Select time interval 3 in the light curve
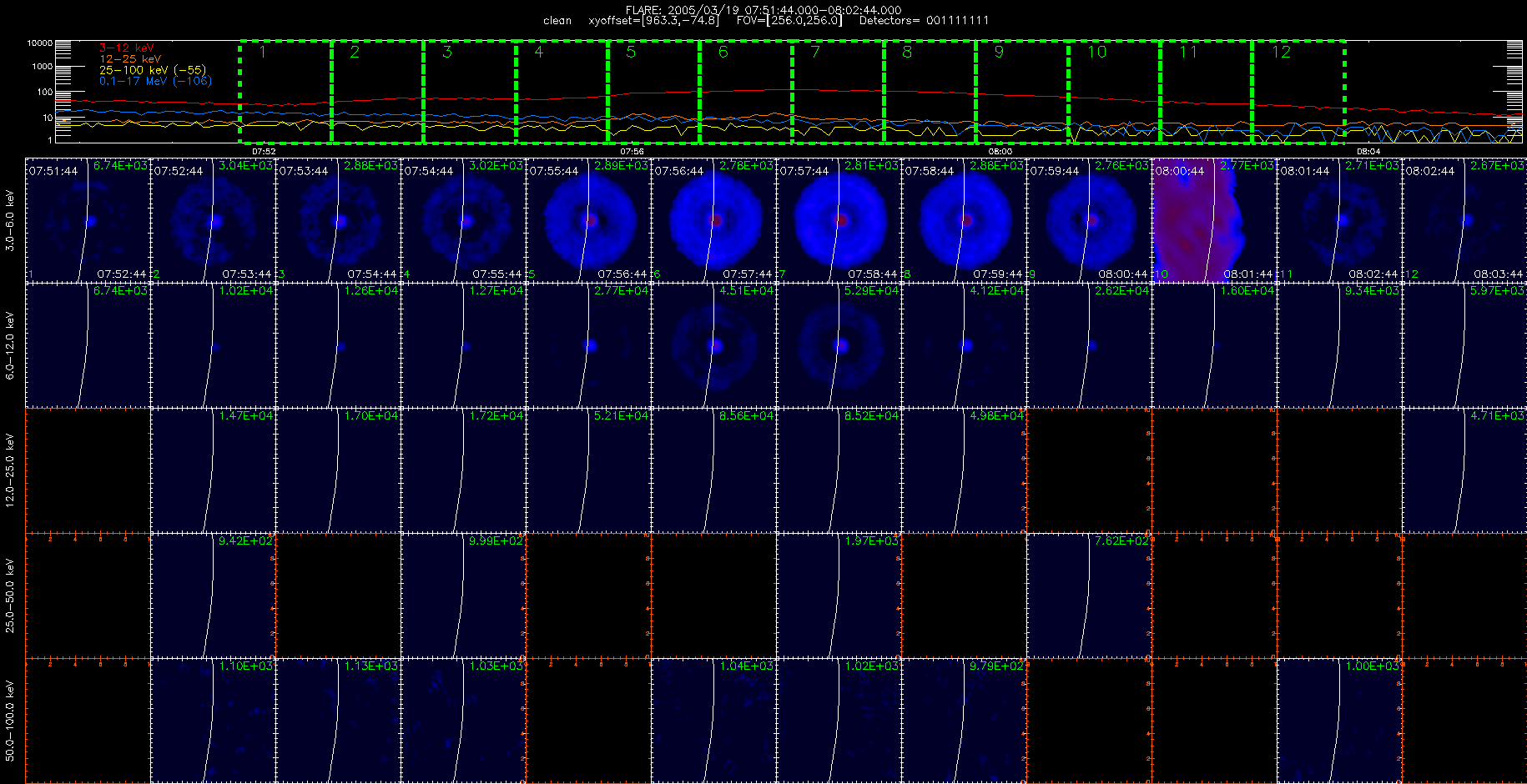Screen dimensions: 1527x784 tap(470, 92)
